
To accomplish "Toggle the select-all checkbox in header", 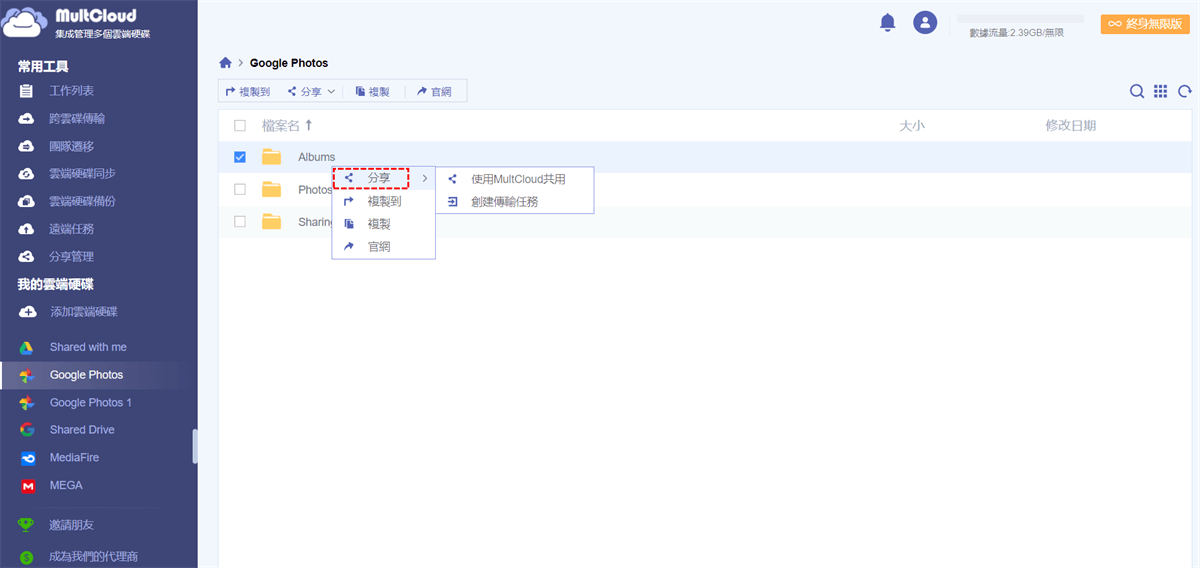I will 239,125.
